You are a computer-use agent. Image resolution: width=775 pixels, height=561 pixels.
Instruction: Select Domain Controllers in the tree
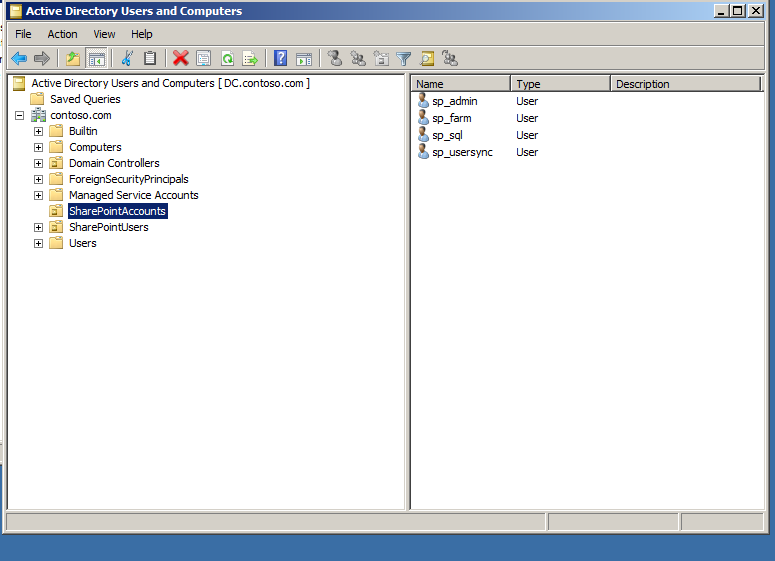pyautogui.click(x=114, y=163)
